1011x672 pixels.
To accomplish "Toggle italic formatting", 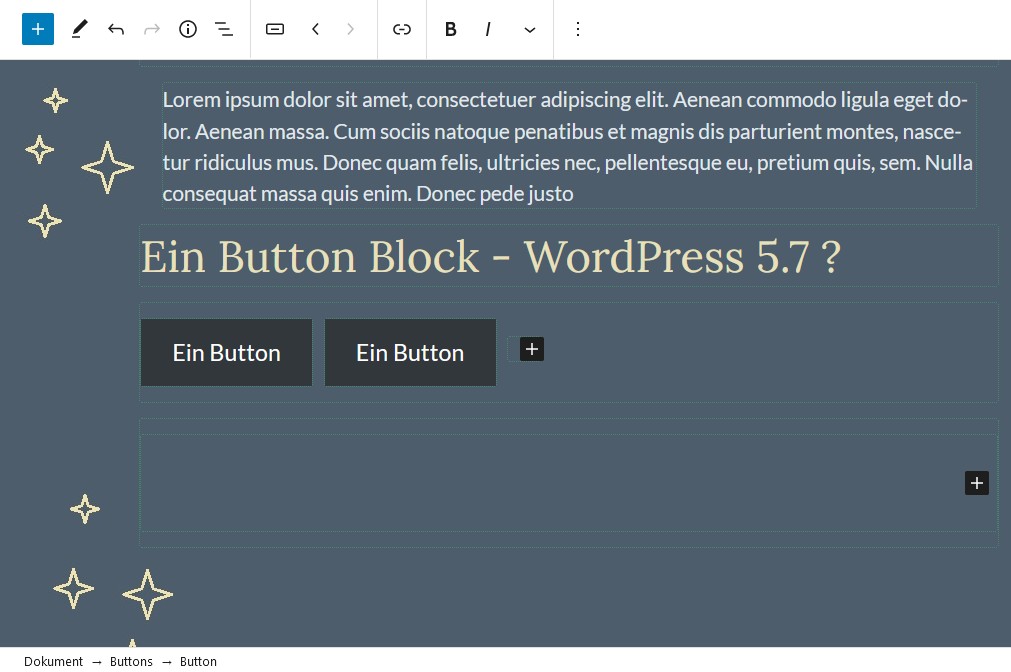I will [488, 29].
